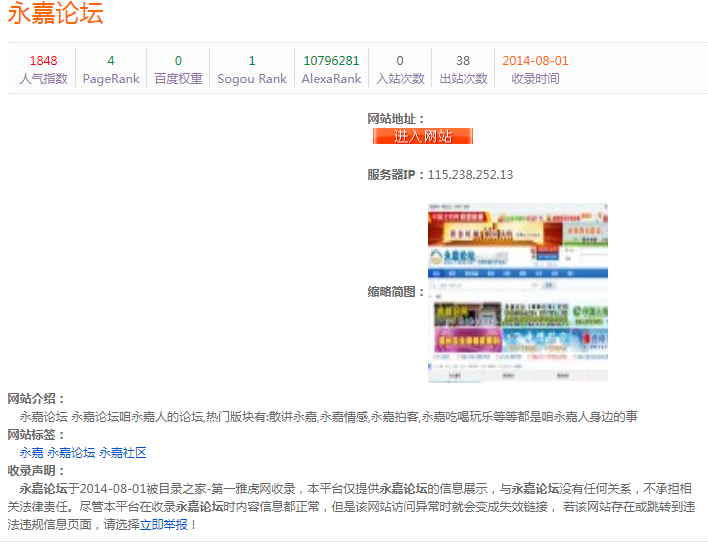This screenshot has height=545, width=708.
Task: Open the 立即举报 report link
Action: [x=163, y=524]
